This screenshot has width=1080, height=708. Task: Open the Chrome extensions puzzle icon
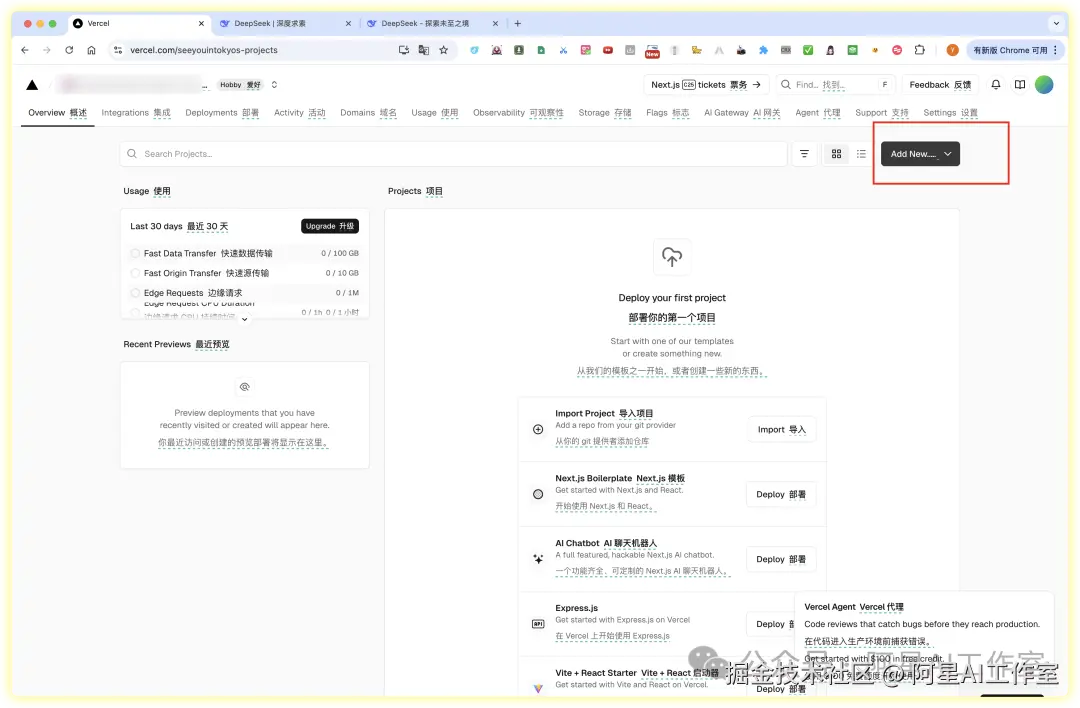[920, 50]
